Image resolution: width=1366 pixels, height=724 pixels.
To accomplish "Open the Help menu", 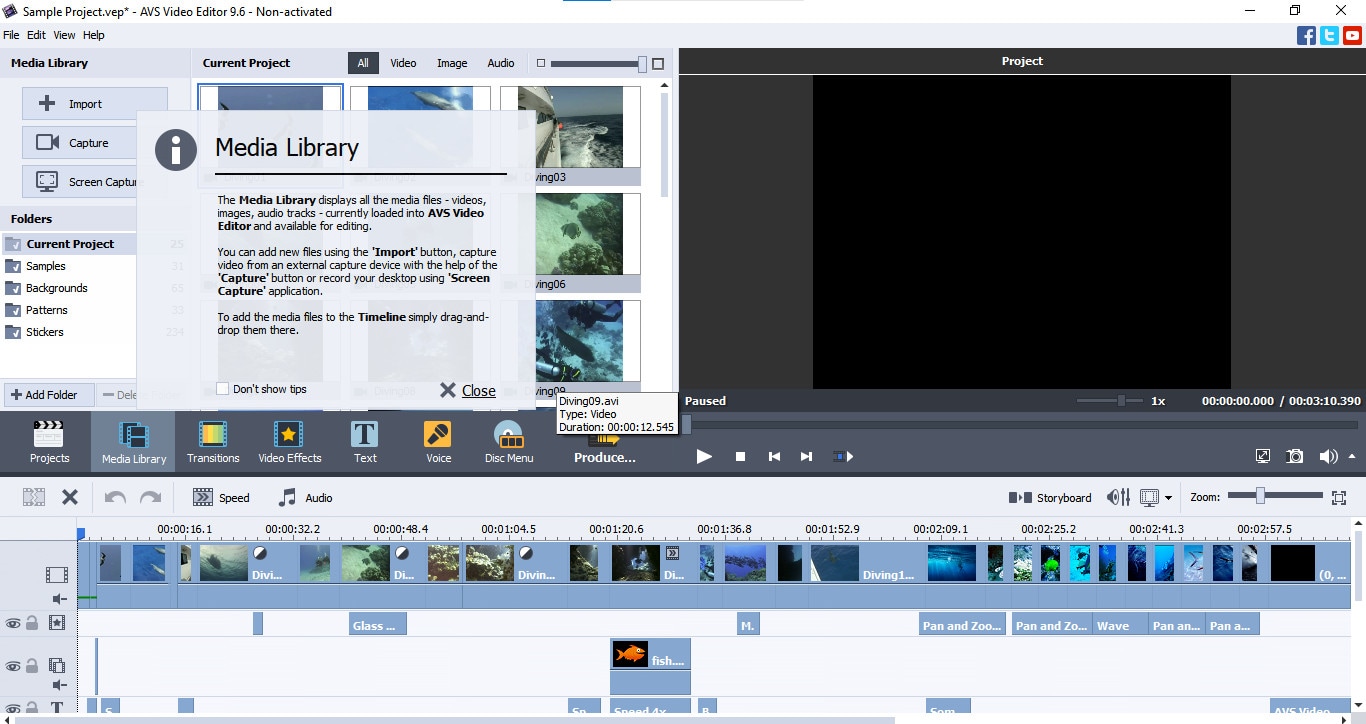I will pyautogui.click(x=94, y=35).
